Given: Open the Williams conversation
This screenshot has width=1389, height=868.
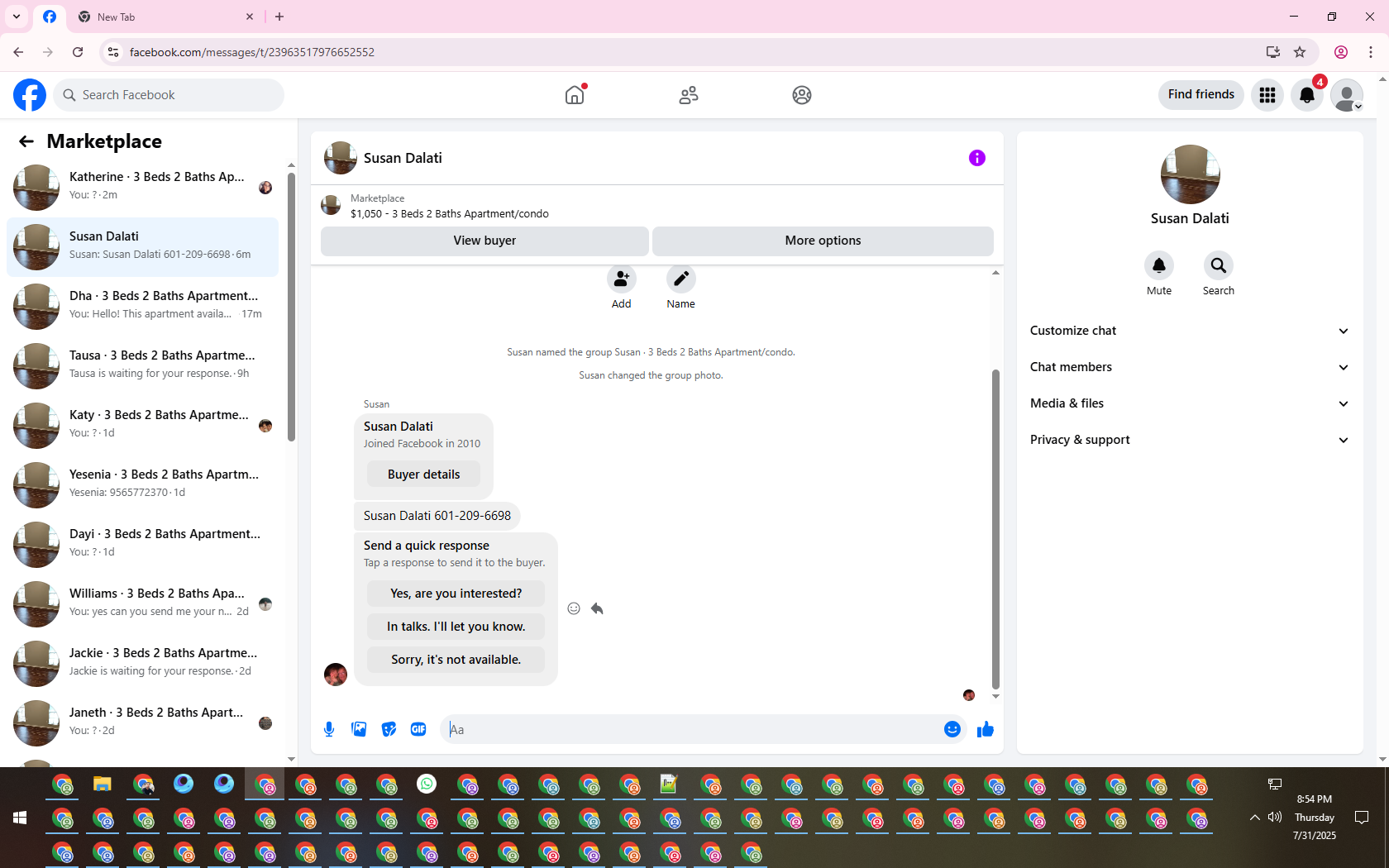Looking at the screenshot, I should click(142, 603).
